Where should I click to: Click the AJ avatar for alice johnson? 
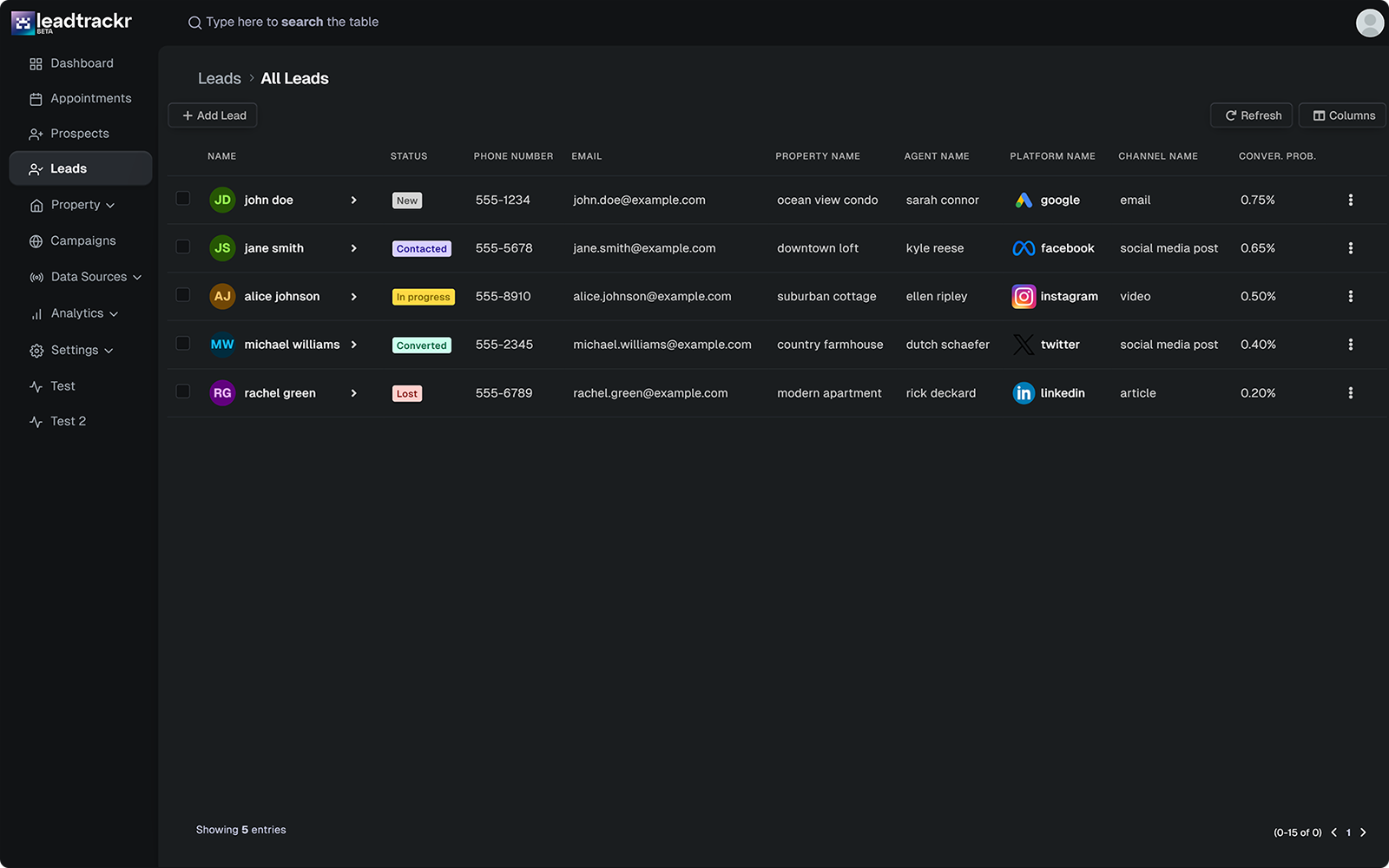coord(222,296)
